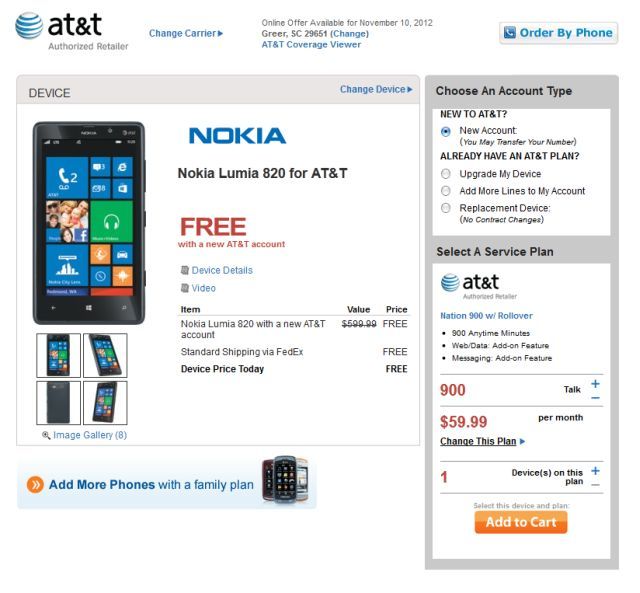The width and height of the screenshot is (640, 593).
Task: Increase Talk minutes with the plus icon
Action: (596, 384)
